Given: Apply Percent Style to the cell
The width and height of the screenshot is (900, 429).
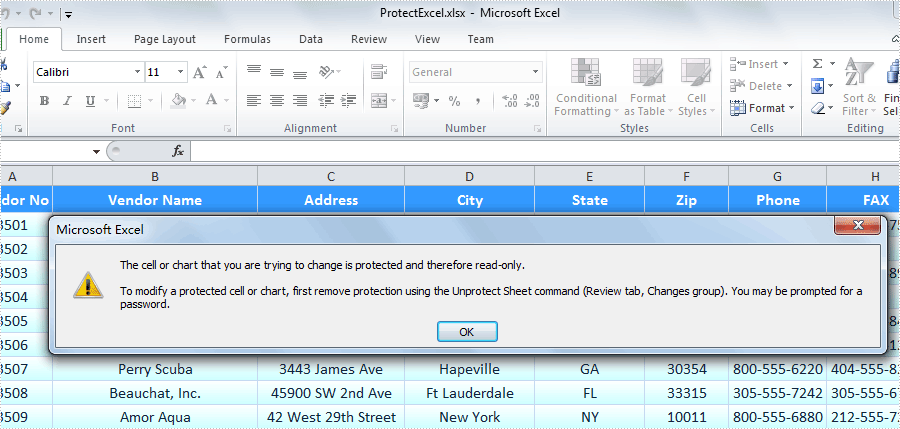Looking at the screenshot, I should pyautogui.click(x=454, y=102).
